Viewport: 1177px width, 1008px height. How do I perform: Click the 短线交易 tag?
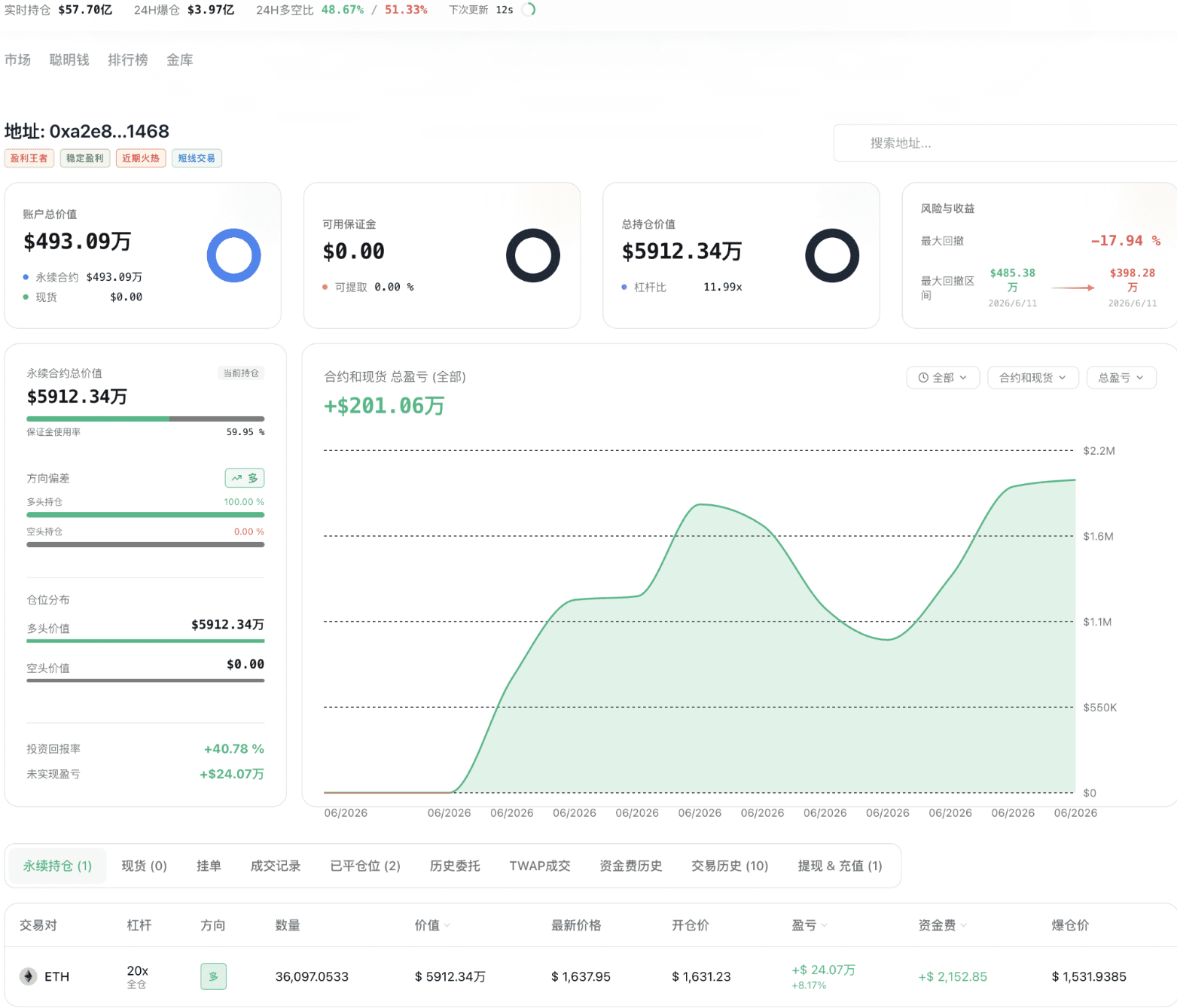pos(197,158)
